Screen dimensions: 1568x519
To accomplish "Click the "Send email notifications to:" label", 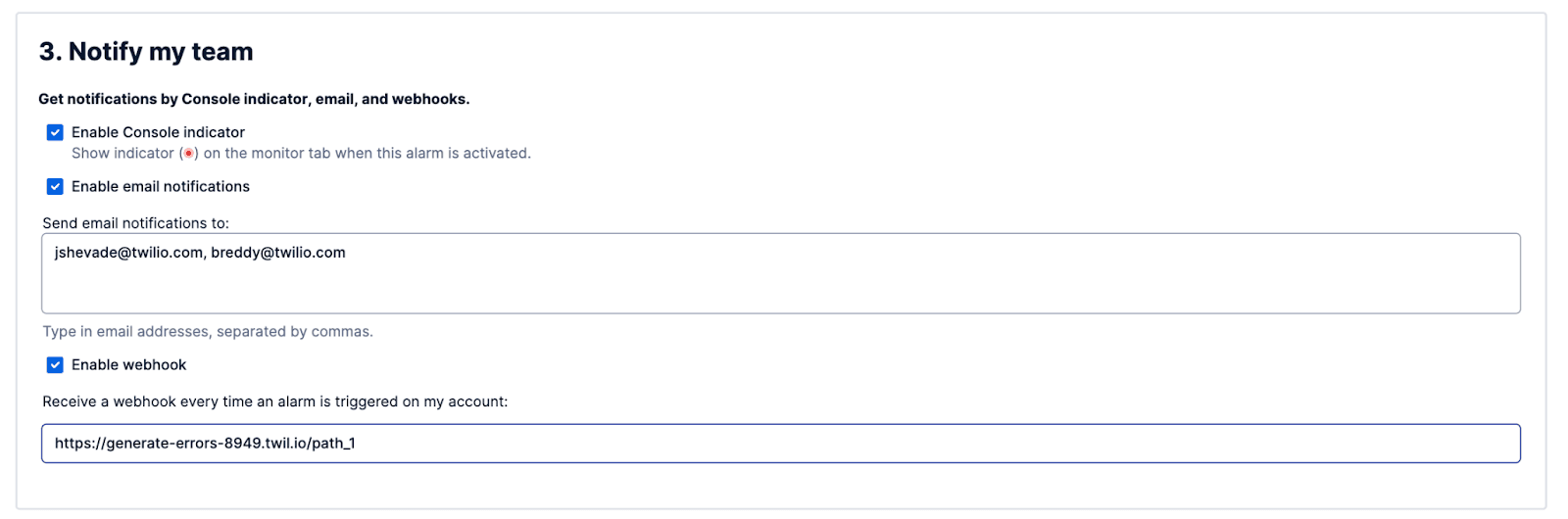I will [135, 223].
